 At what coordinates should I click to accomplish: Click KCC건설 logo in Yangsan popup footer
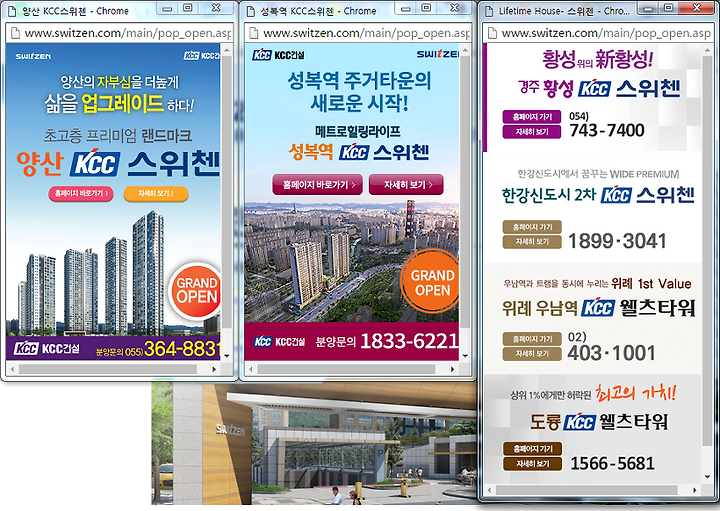pos(46,349)
